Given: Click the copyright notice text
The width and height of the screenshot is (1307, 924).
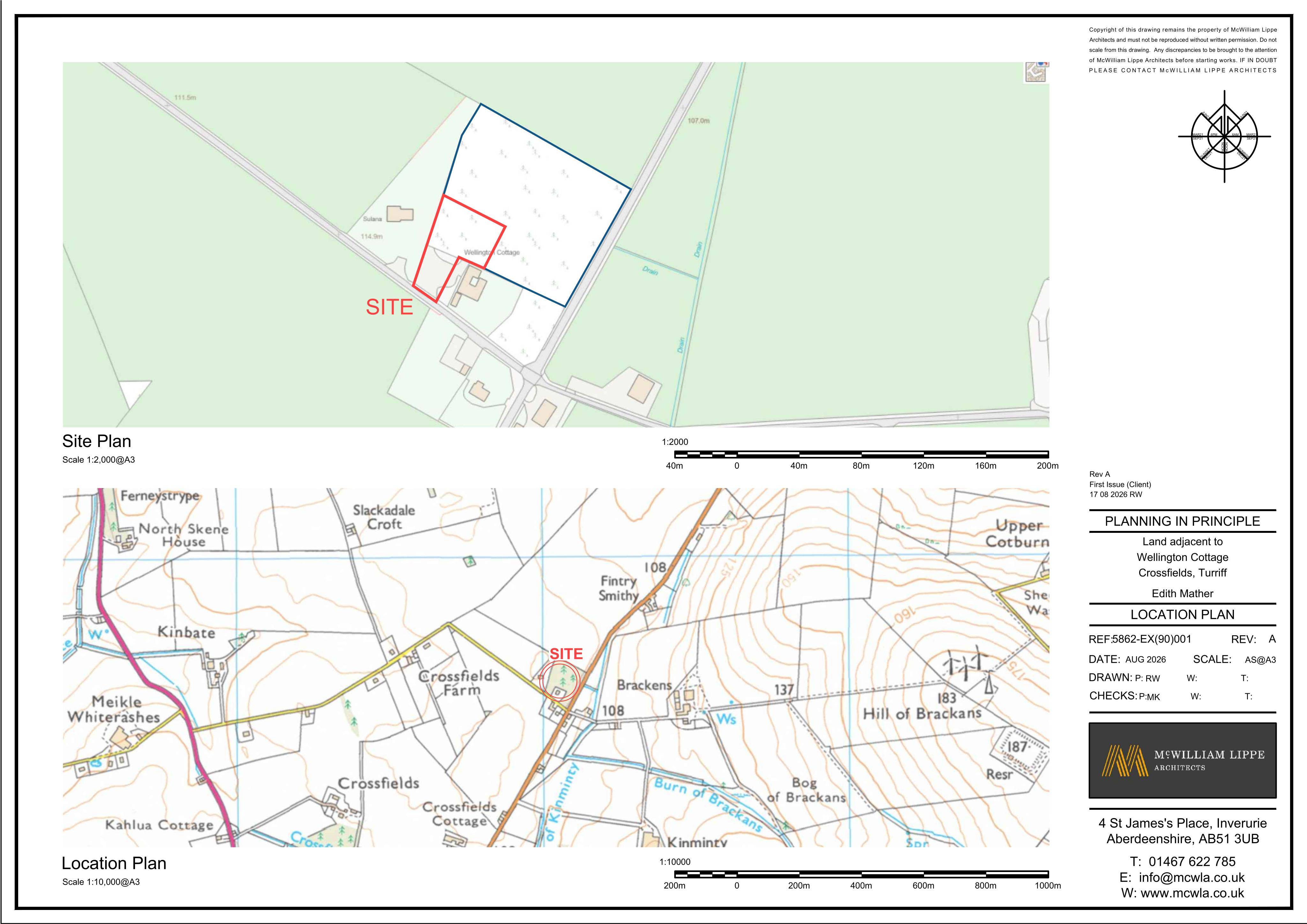Looking at the screenshot, I should 1183,50.
